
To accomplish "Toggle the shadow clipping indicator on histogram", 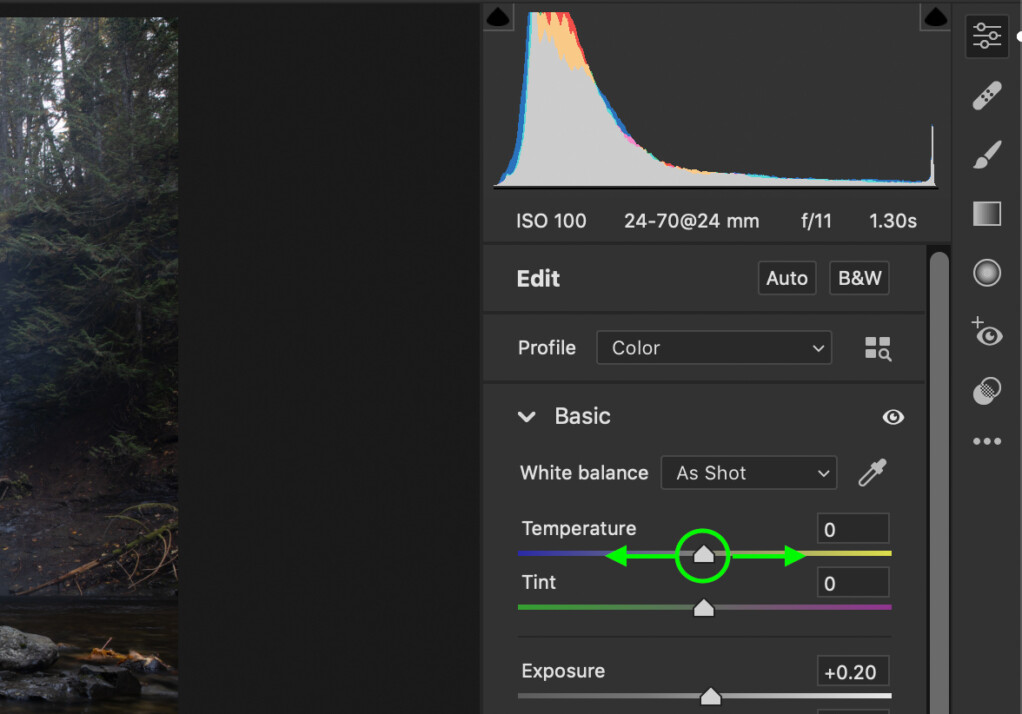I will click(x=497, y=17).
